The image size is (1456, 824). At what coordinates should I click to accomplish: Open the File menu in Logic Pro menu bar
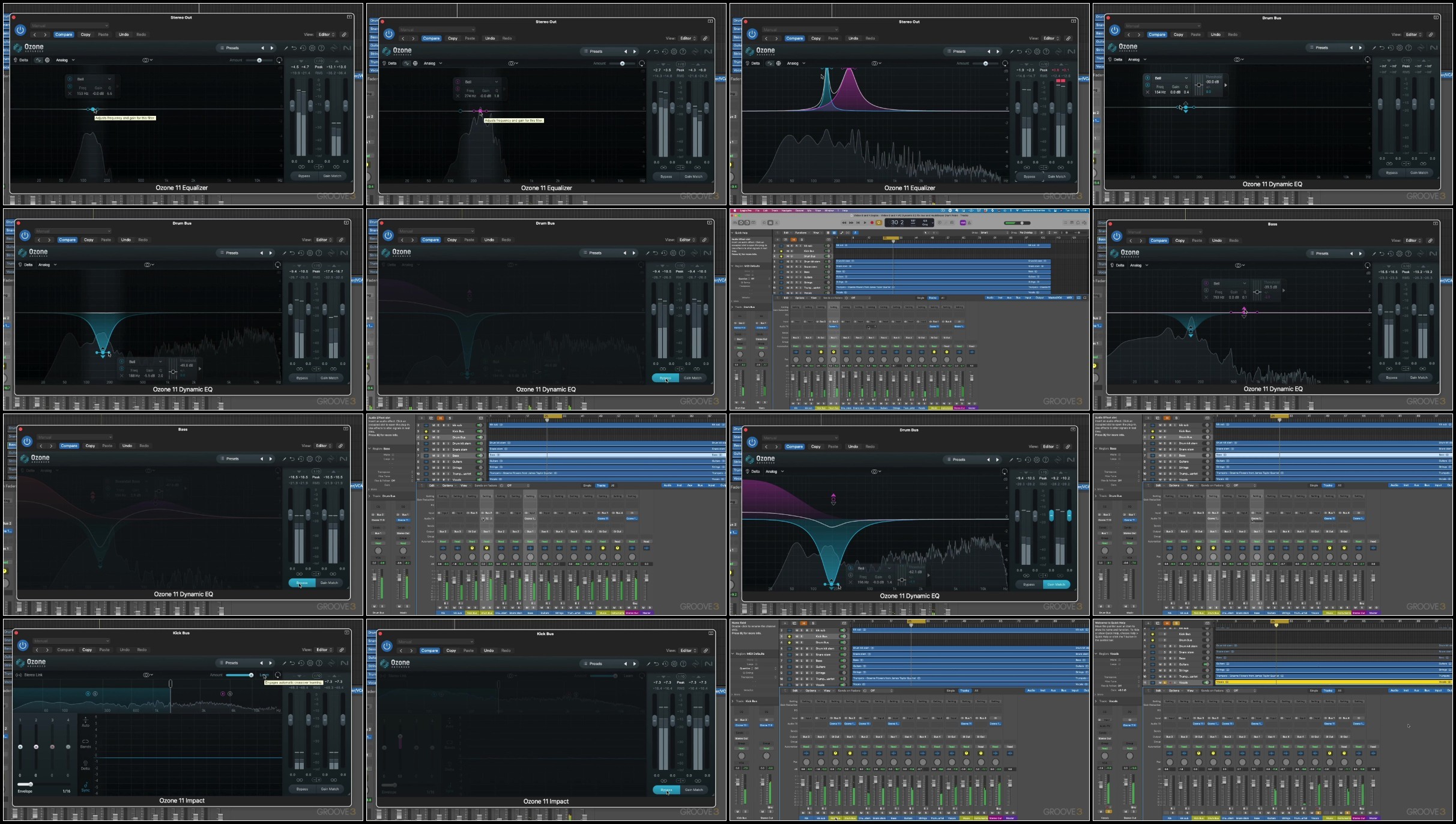coord(757,211)
